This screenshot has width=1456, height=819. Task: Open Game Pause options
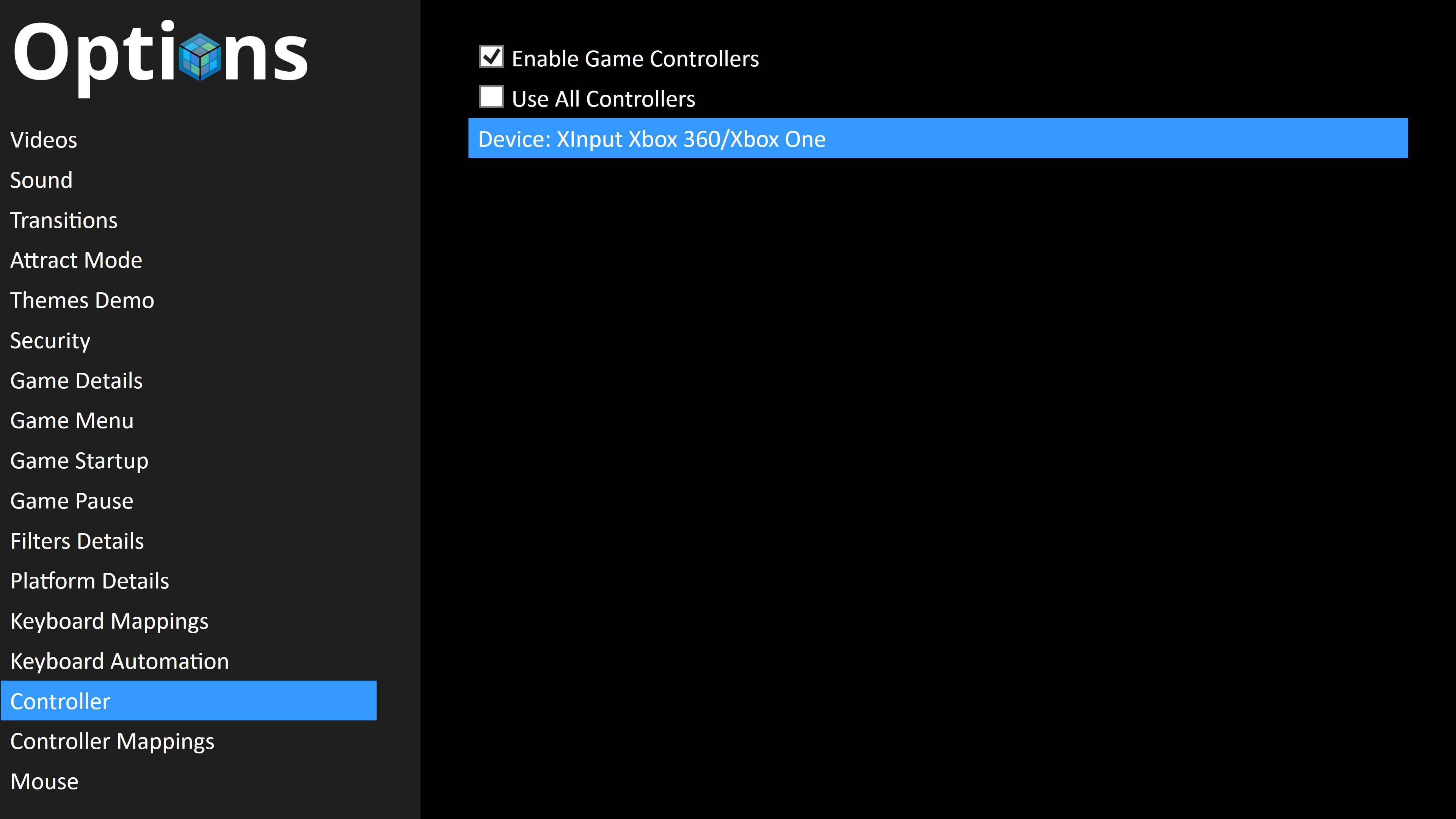click(x=72, y=501)
